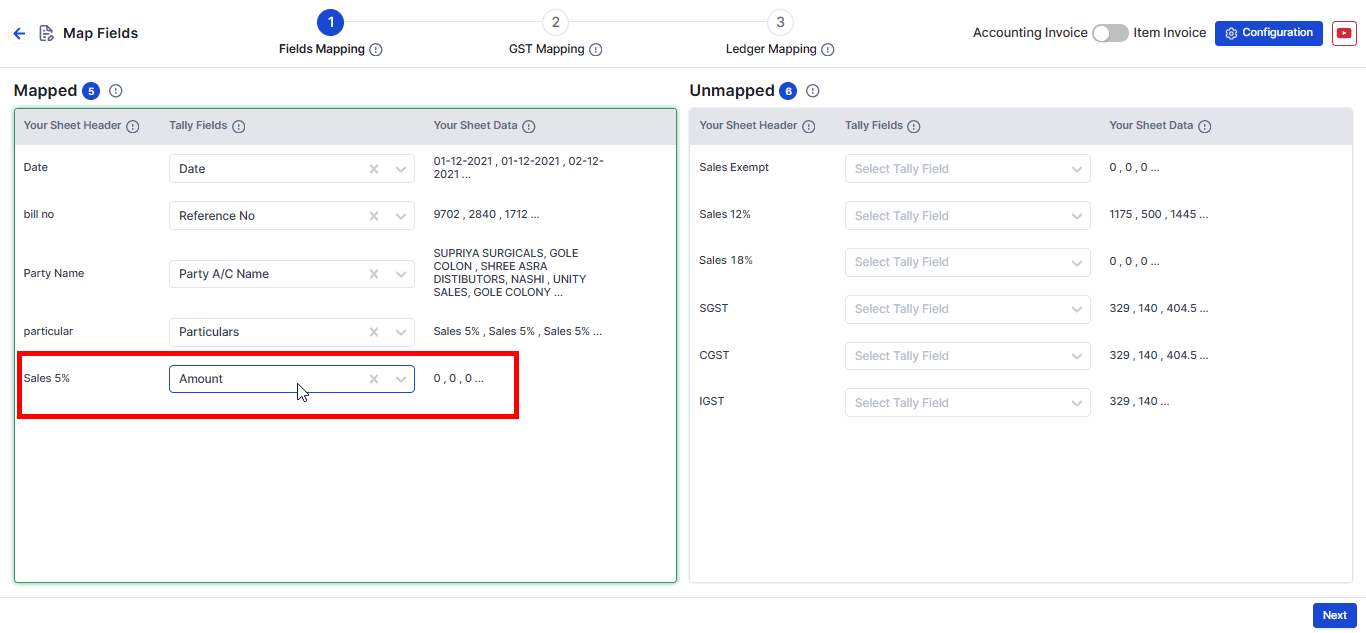1366x633 pixels.
Task: Open Select Tally Field for Sales 12%
Action: point(967,216)
